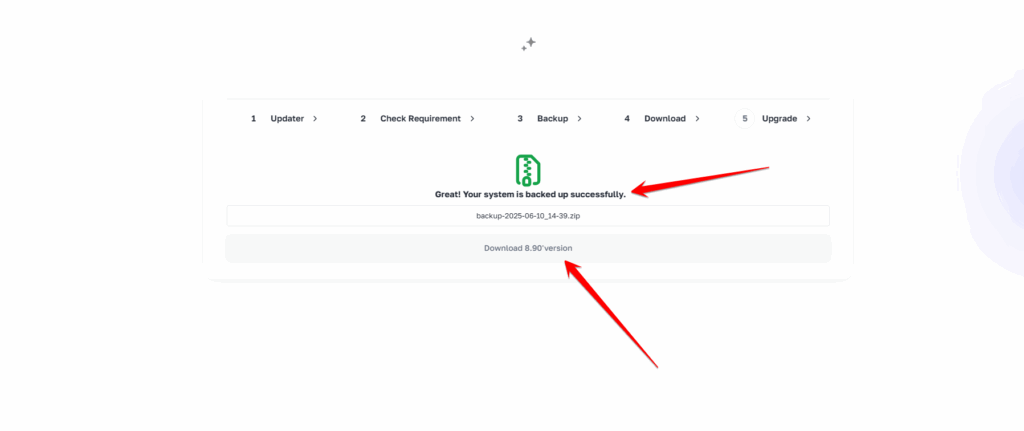The height and width of the screenshot is (431, 1024).
Task: Click the circled number 5 step indicator
Action: [744, 119]
